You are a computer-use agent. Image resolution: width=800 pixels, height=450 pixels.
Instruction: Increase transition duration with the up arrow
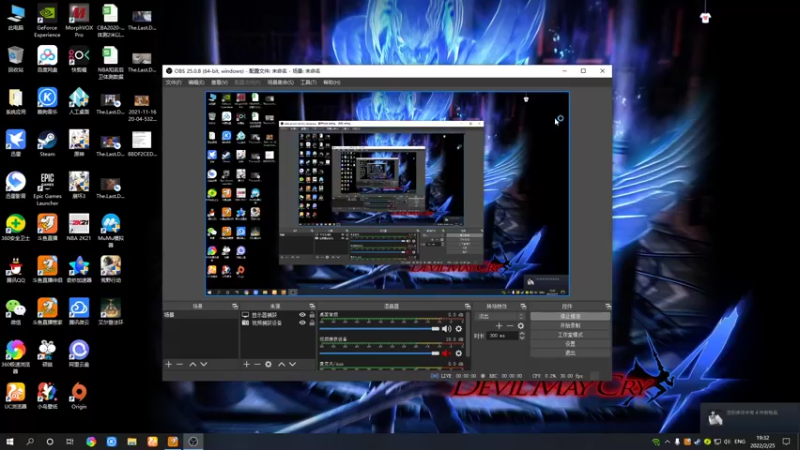[521, 334]
